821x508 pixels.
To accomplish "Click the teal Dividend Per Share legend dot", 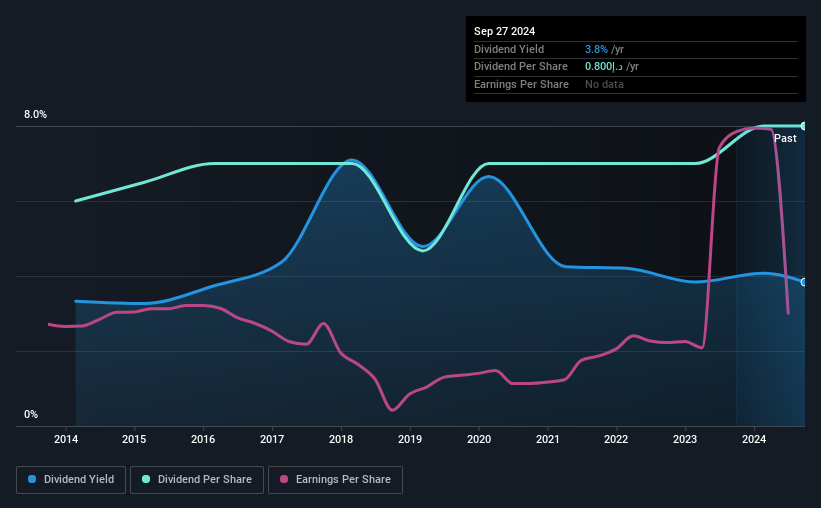I will (x=146, y=479).
